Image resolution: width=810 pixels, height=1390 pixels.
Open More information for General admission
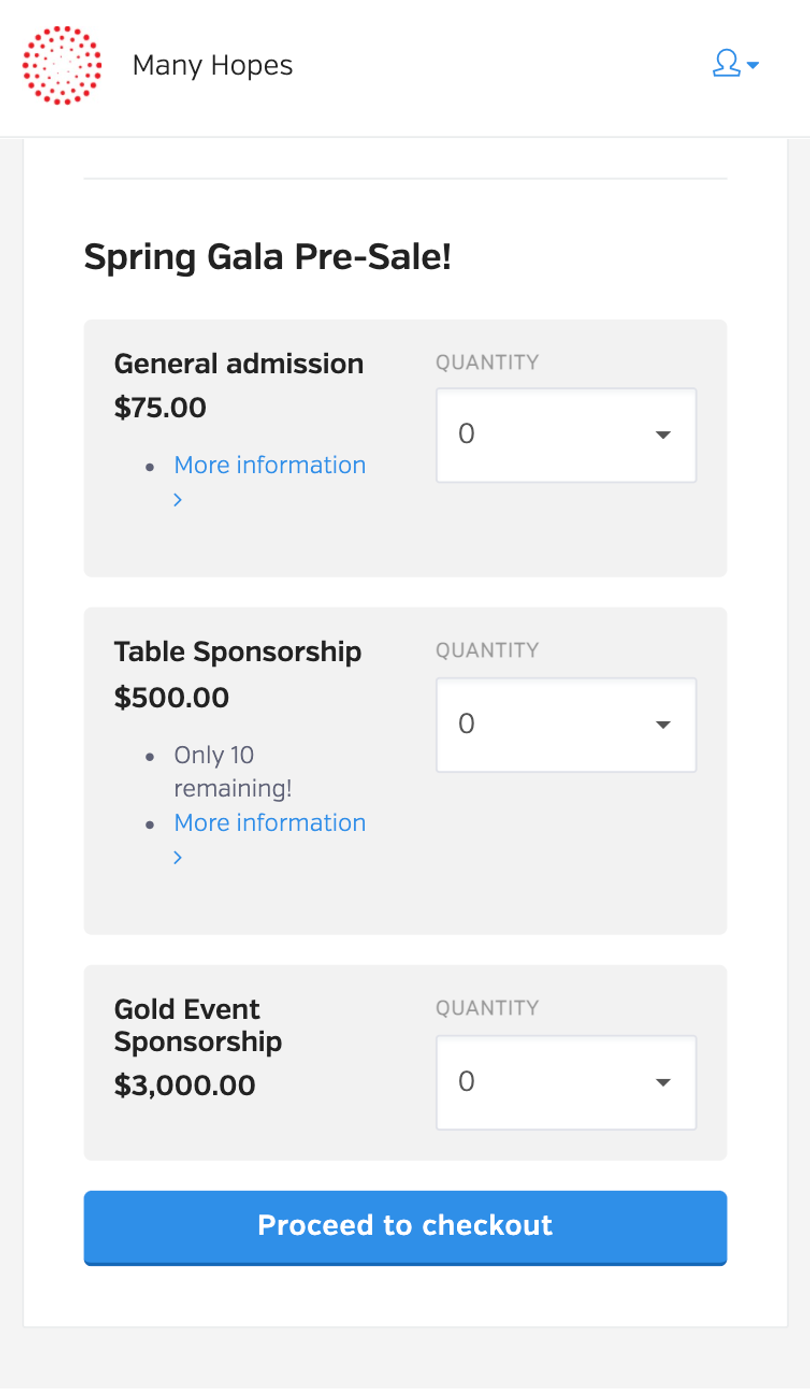tap(270, 465)
